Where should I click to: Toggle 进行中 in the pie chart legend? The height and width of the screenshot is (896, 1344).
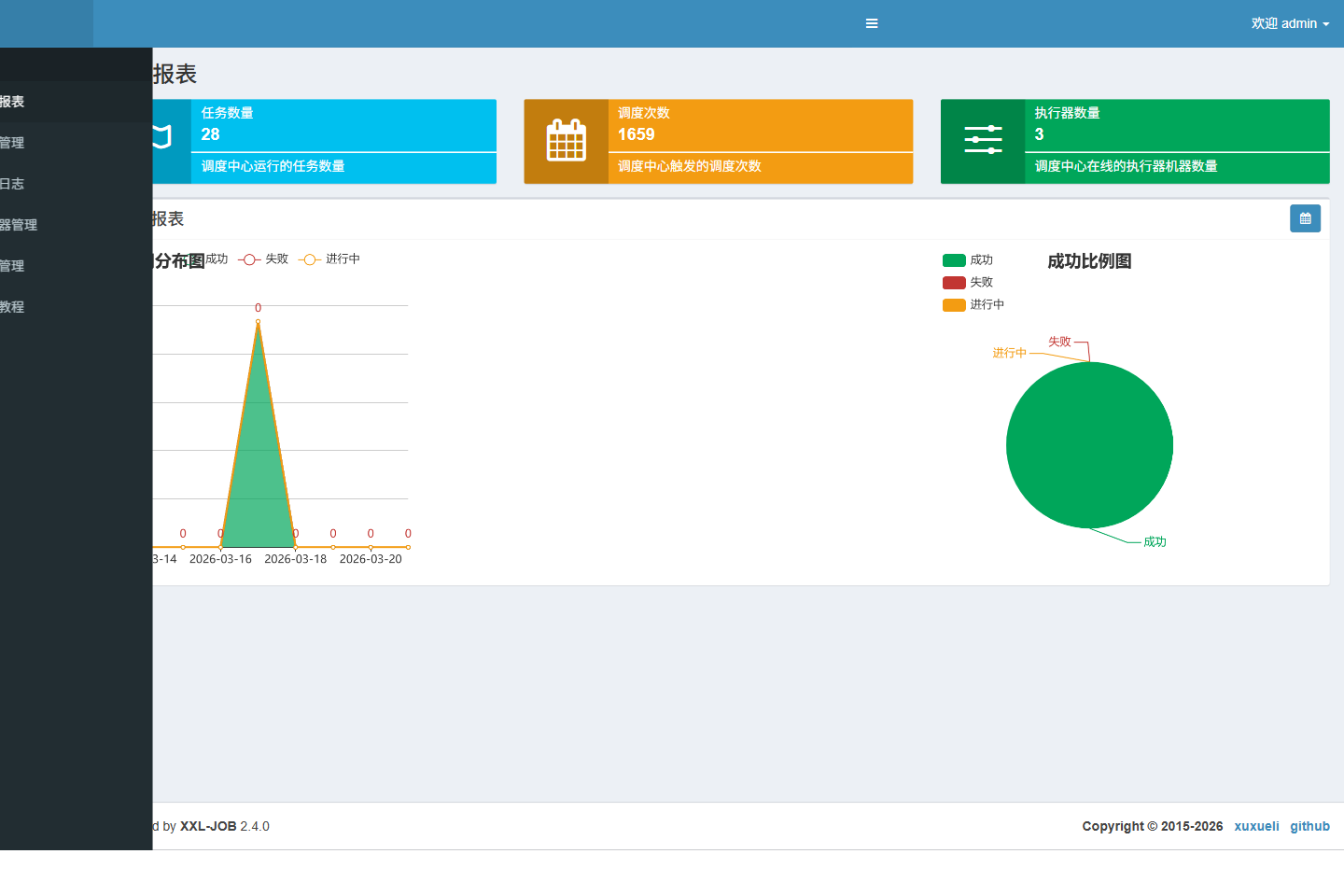click(954, 305)
